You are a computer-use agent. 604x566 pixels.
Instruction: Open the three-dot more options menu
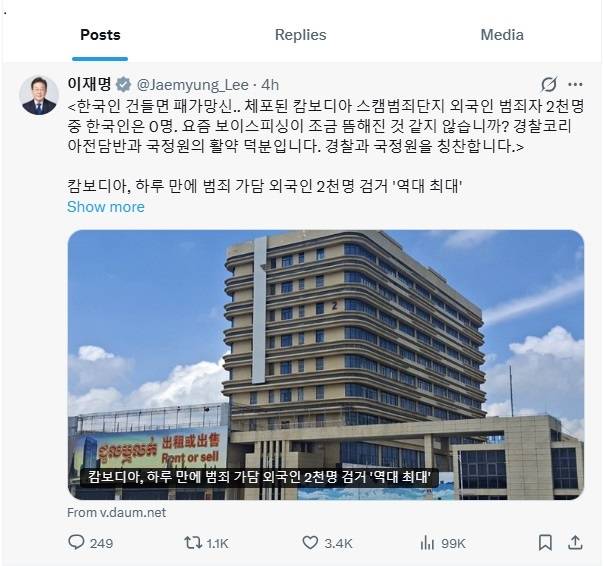pos(575,84)
